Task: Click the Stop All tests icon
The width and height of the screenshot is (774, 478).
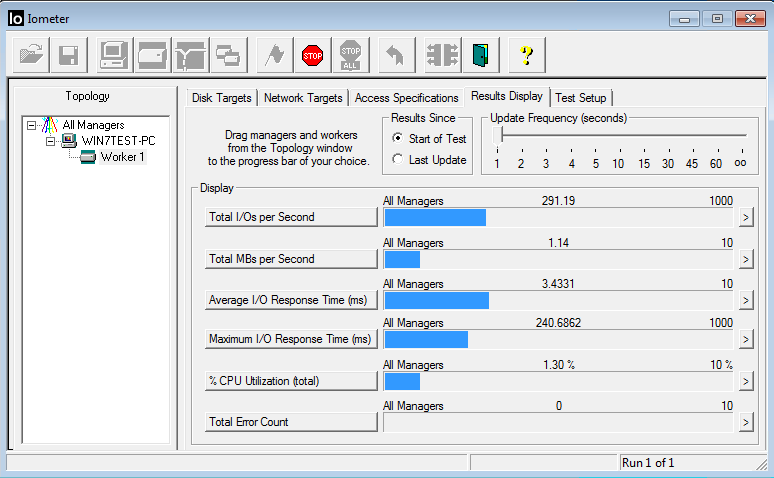Action: [x=350, y=55]
